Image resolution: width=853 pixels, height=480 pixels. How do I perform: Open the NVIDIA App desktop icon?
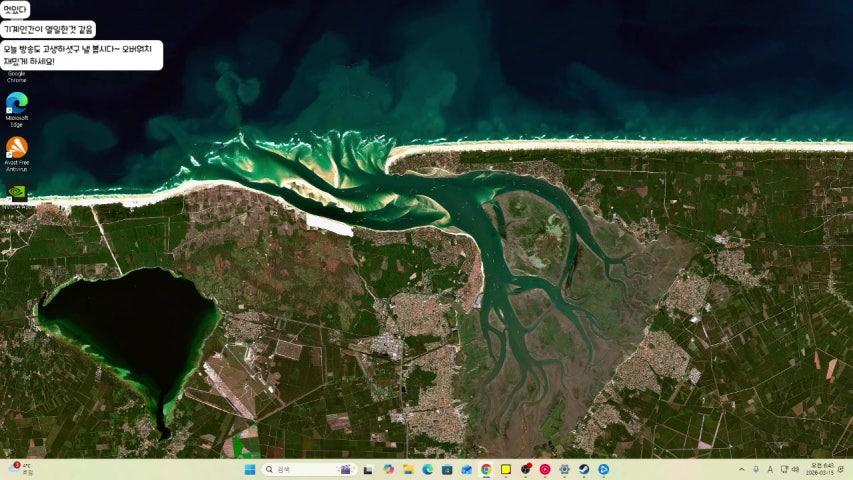(x=17, y=192)
